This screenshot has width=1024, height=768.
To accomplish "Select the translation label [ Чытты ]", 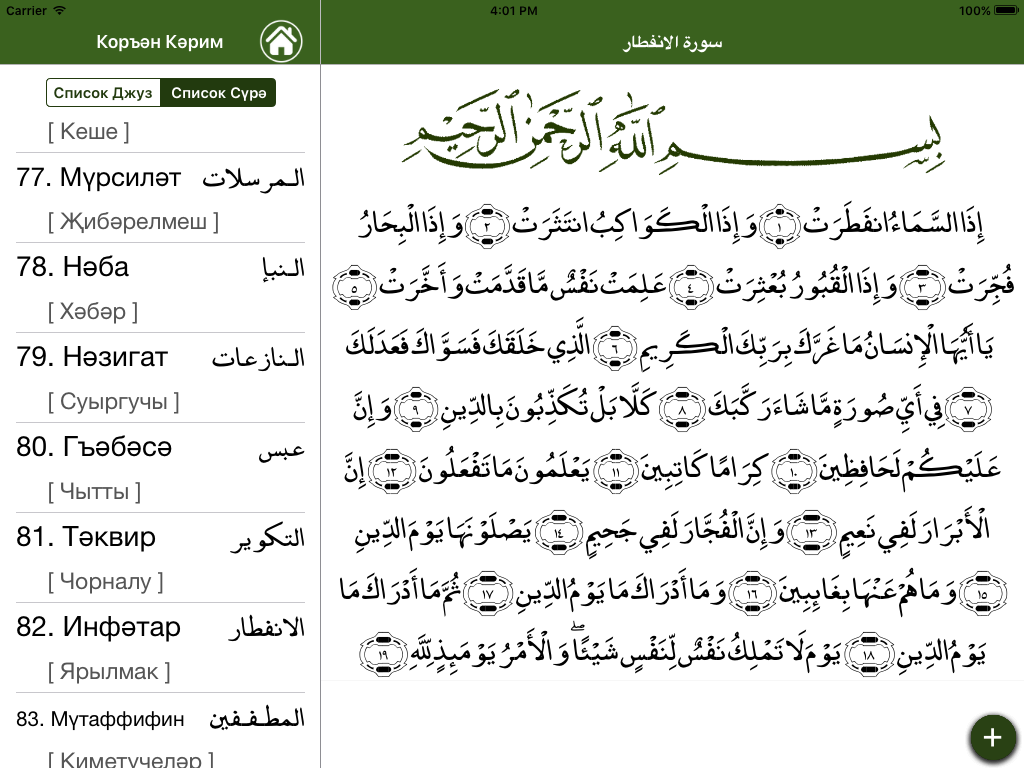I will click(94, 491).
